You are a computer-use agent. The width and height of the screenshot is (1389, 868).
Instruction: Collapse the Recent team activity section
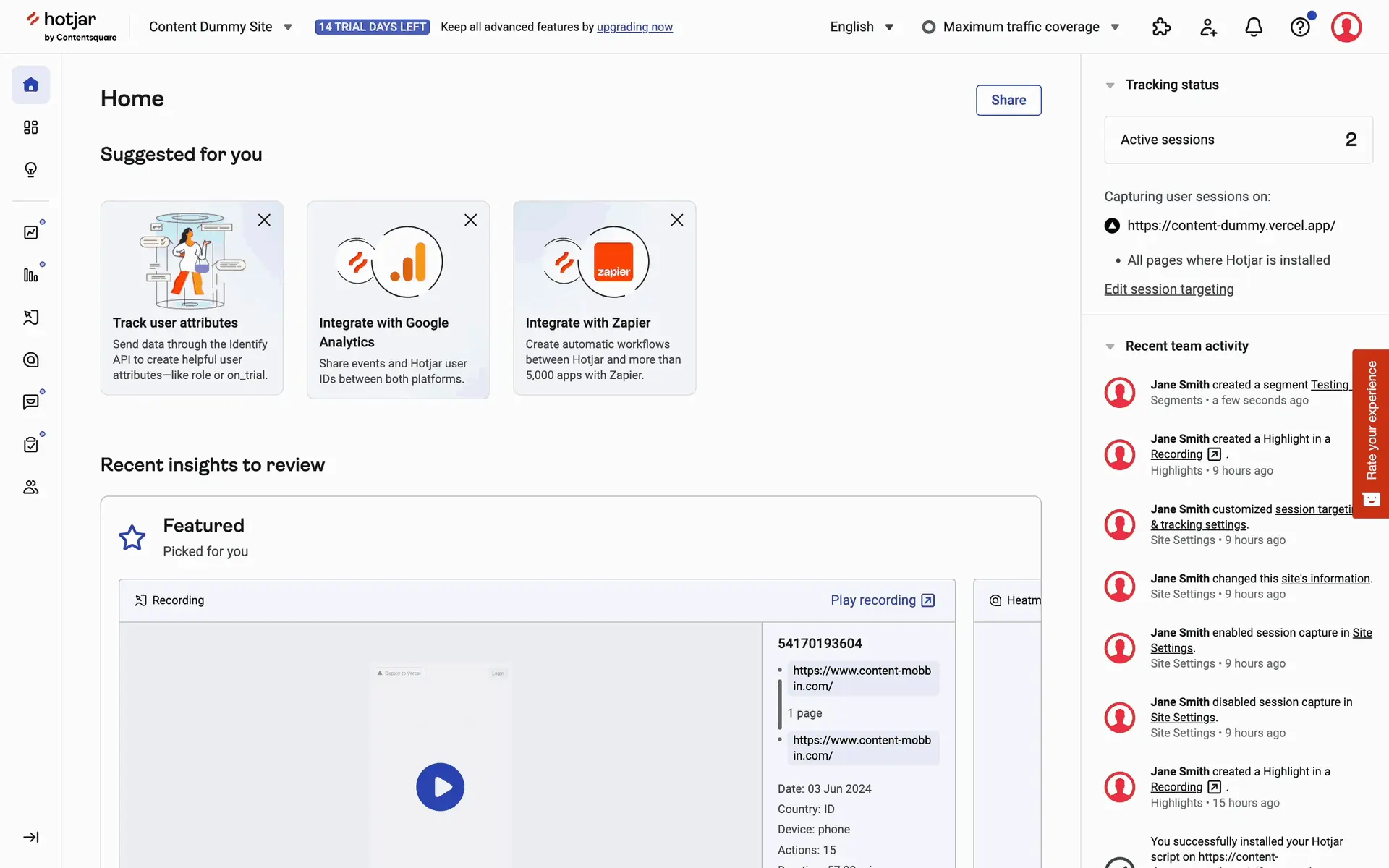click(x=1110, y=346)
